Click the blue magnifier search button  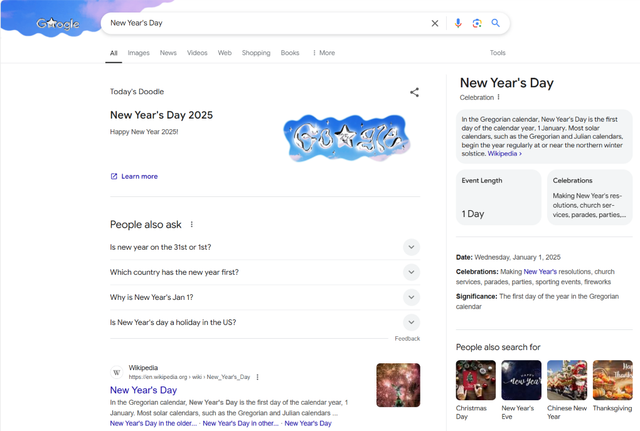click(x=496, y=23)
